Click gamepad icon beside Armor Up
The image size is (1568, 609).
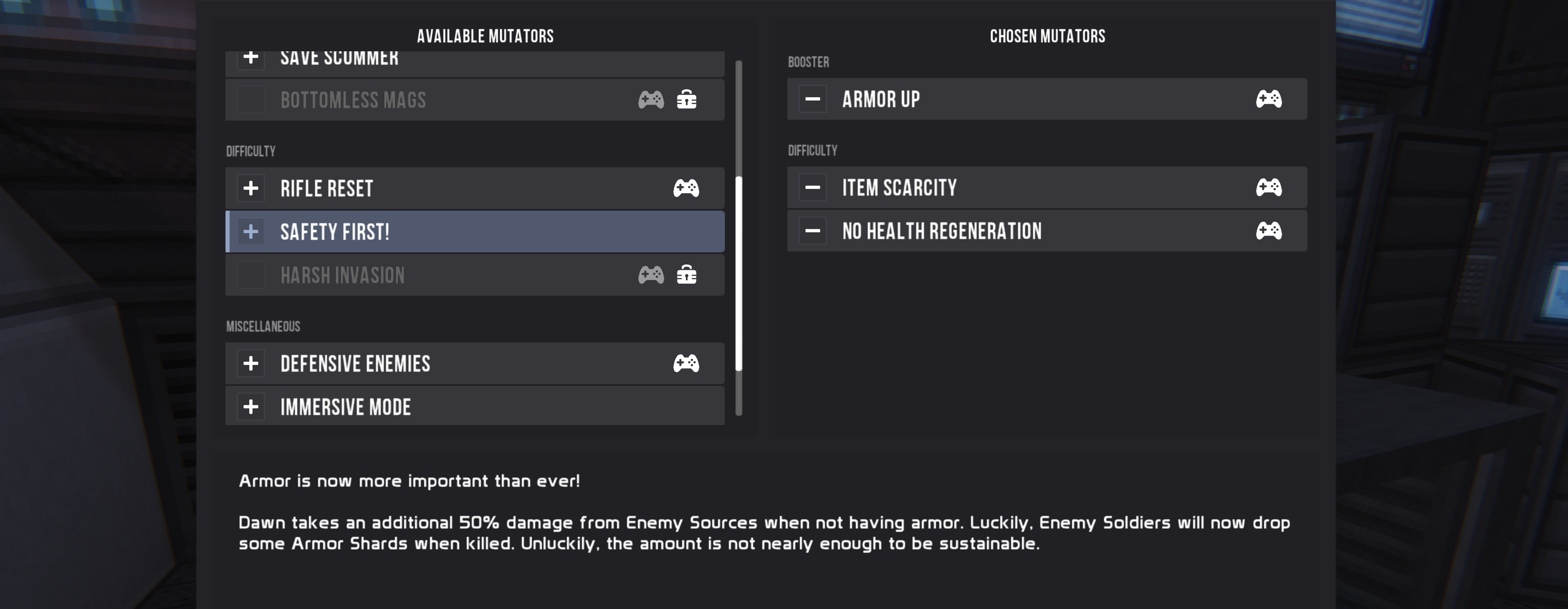click(1269, 98)
